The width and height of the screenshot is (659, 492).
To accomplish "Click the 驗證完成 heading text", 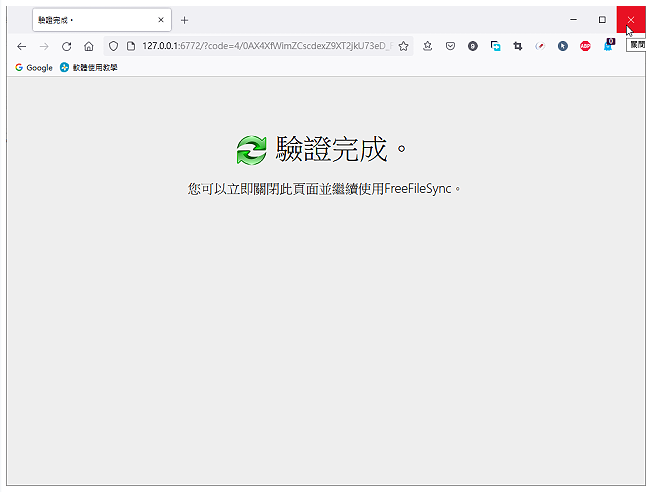I will tap(340, 149).
